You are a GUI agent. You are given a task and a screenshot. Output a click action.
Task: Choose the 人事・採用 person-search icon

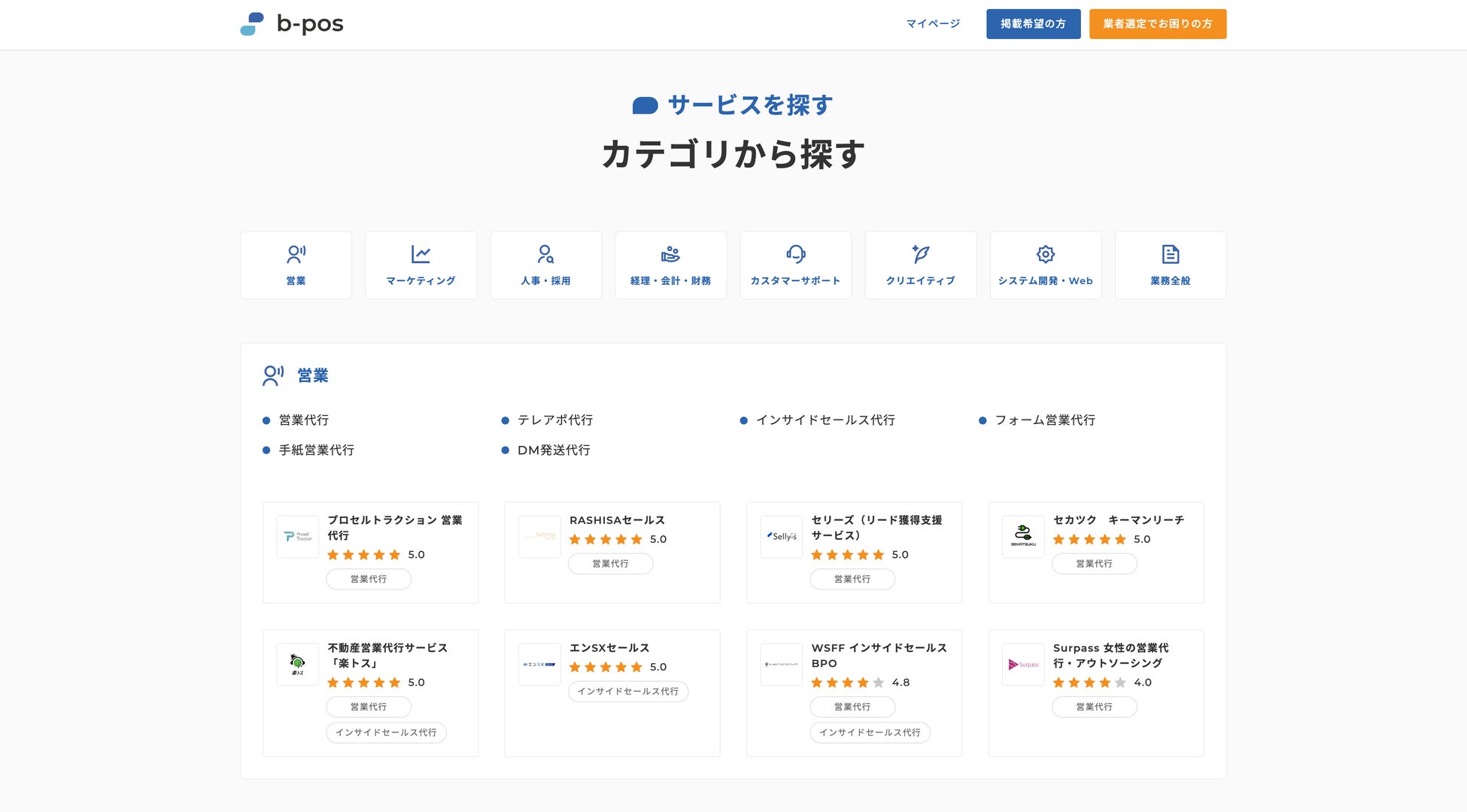[x=545, y=254]
